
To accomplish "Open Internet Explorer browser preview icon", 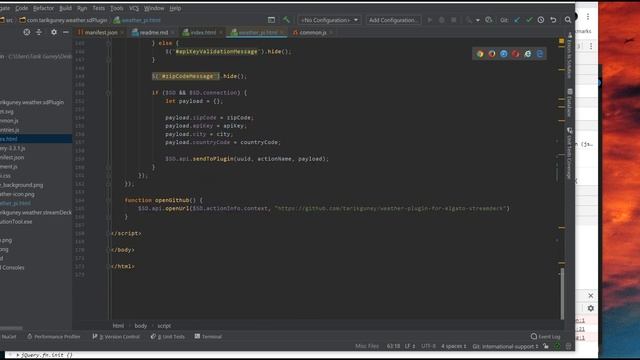I will (528, 54).
